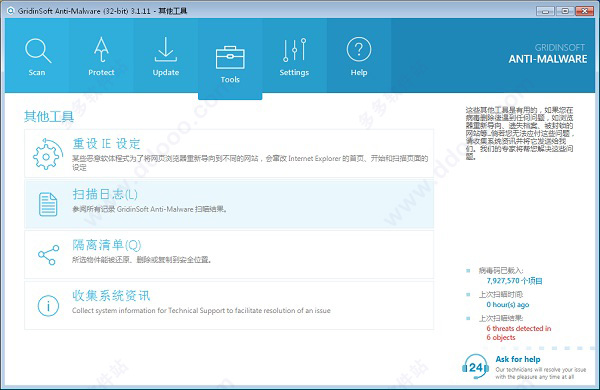Open 隔离清单(Q) quarantine list entry

[229, 255]
